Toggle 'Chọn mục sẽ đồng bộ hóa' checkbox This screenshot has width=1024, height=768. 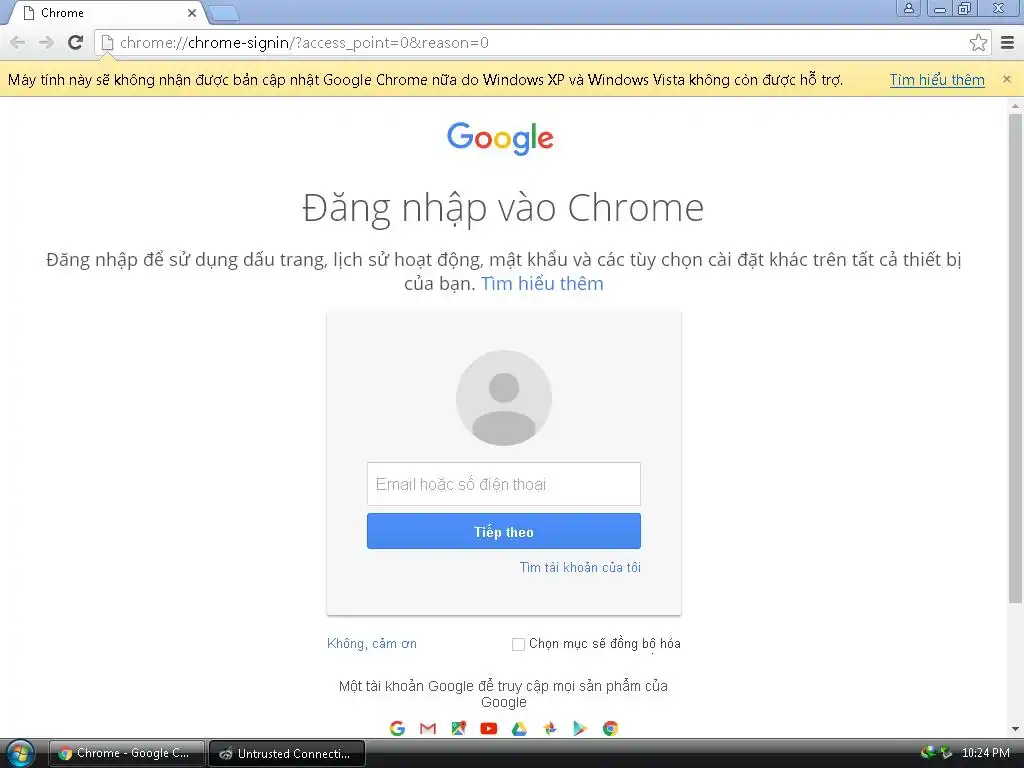pyautogui.click(x=519, y=645)
